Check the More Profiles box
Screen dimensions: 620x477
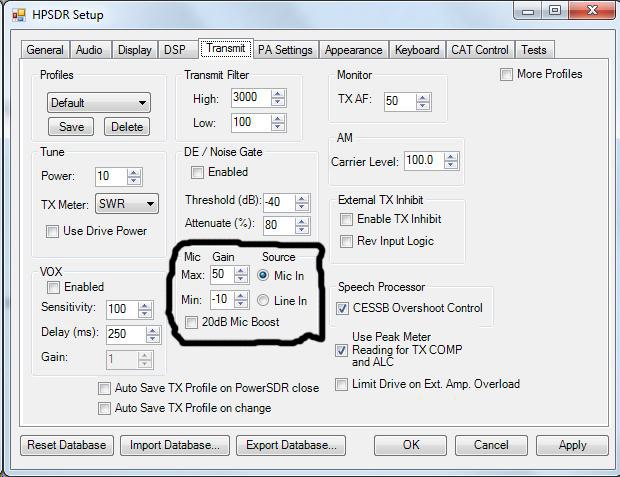[x=507, y=74]
